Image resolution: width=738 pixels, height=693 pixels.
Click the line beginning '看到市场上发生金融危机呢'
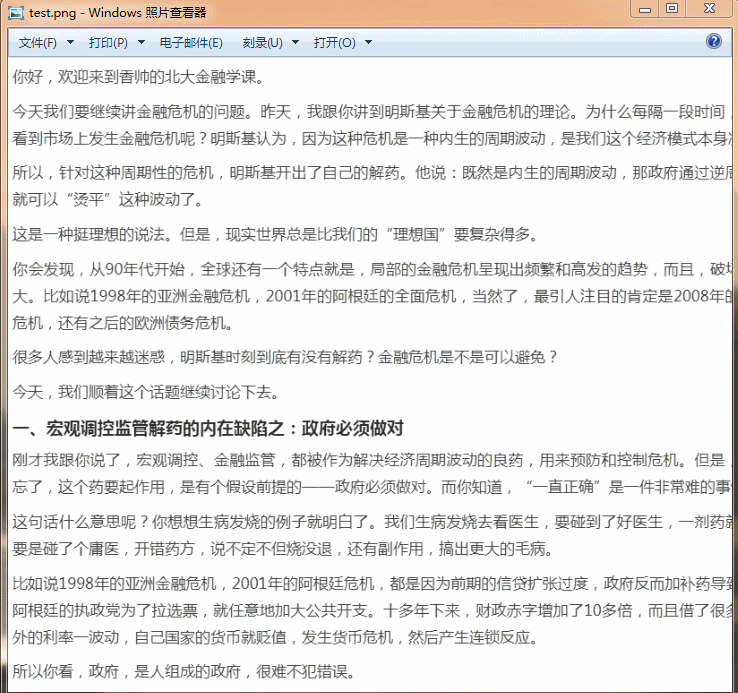(372, 138)
